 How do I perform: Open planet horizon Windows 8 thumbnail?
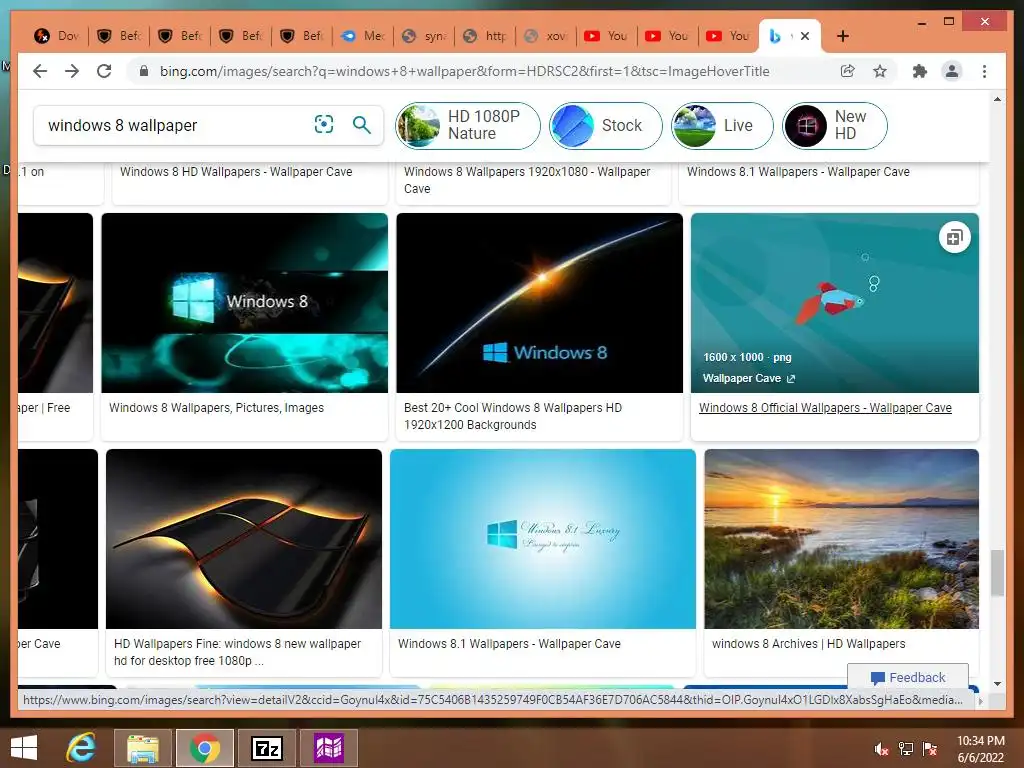pyautogui.click(x=539, y=303)
